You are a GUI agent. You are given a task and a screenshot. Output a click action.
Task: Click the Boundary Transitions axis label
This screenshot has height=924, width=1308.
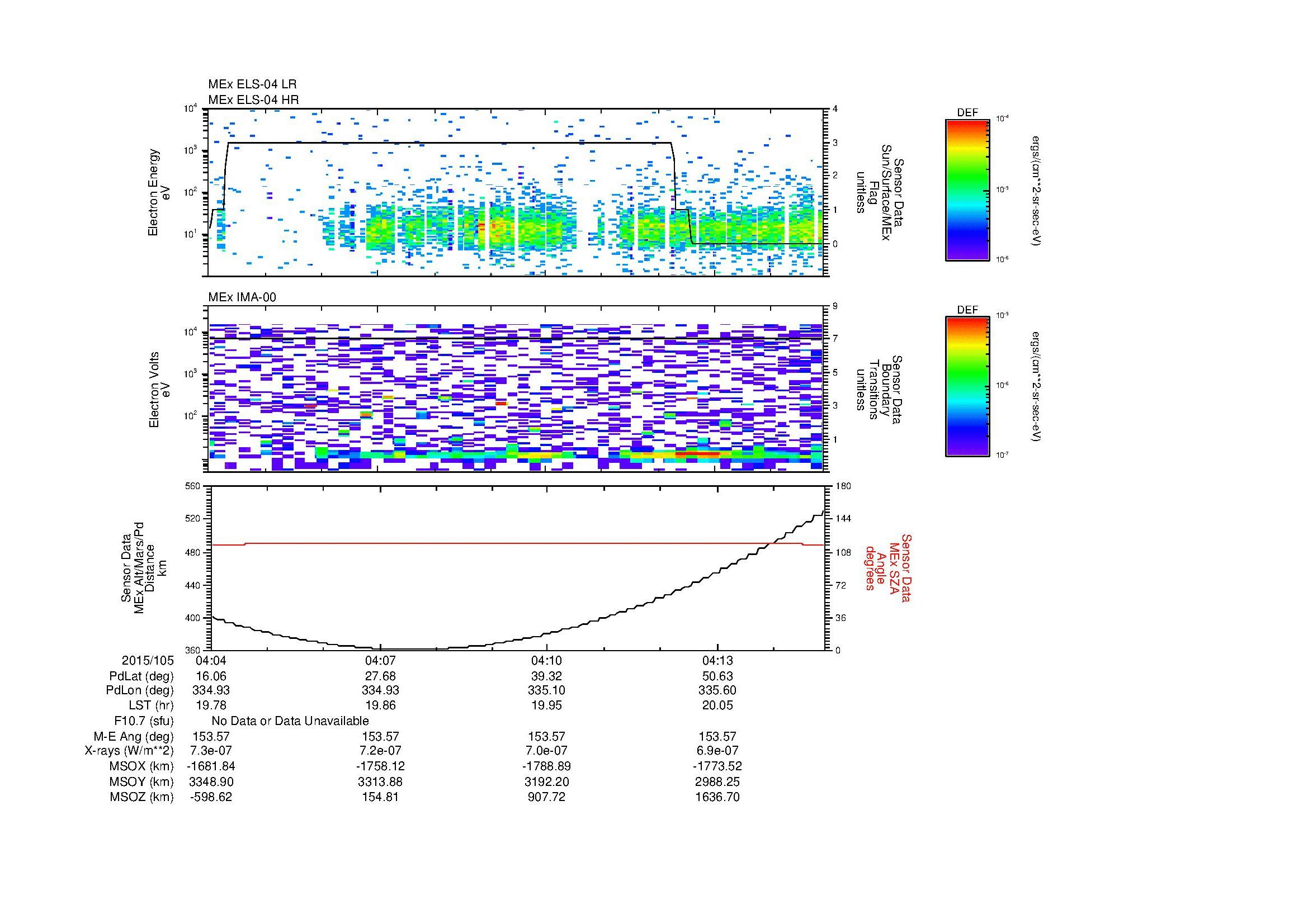(880, 390)
